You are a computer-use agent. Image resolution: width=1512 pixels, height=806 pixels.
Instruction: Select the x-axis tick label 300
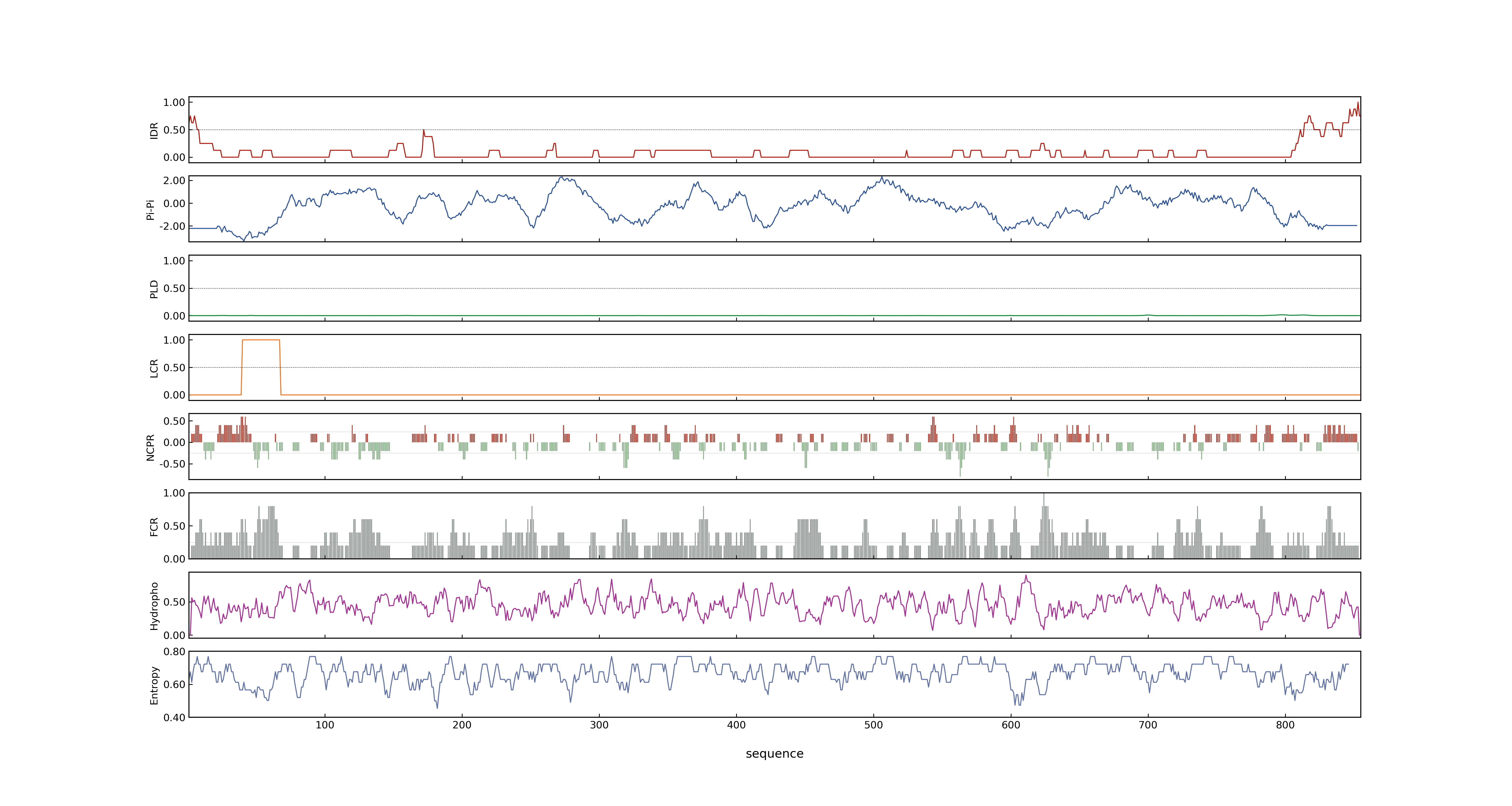[599, 725]
